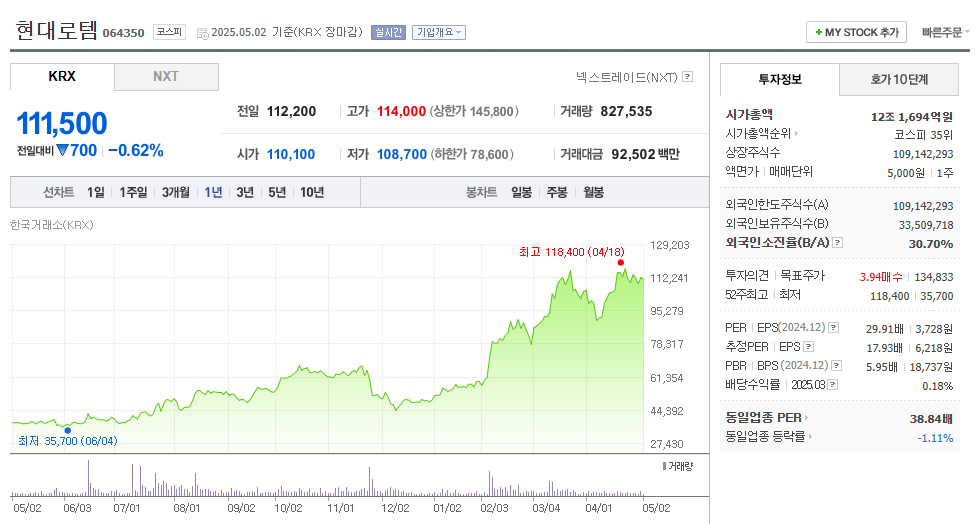Open help icon next to PER EPS(2024.12)
The width and height of the screenshot is (979, 524).
(x=834, y=327)
